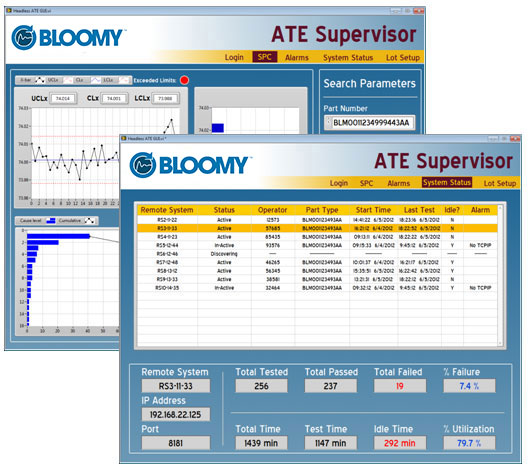Click the Start Time column header

click(x=373, y=210)
